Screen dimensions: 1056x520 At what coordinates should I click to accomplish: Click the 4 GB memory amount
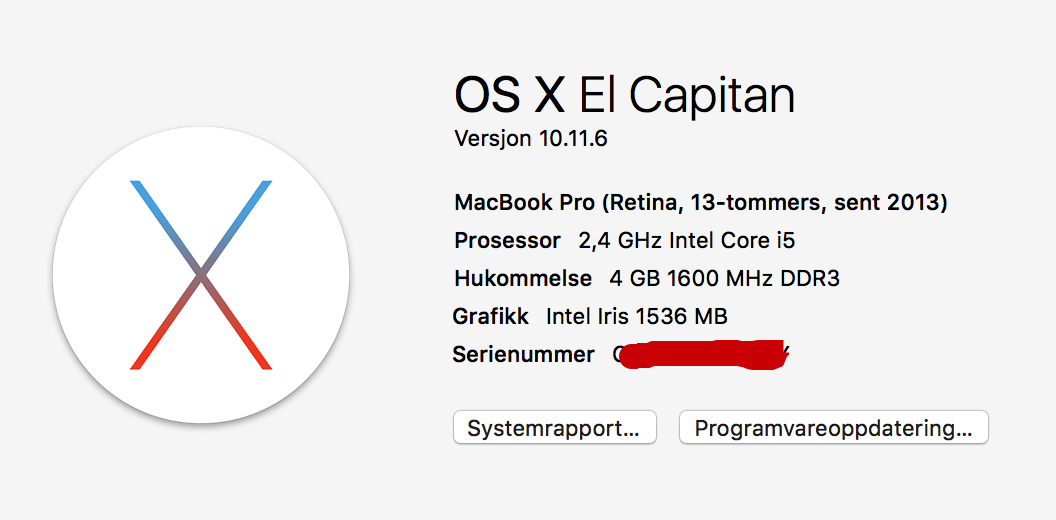627,279
